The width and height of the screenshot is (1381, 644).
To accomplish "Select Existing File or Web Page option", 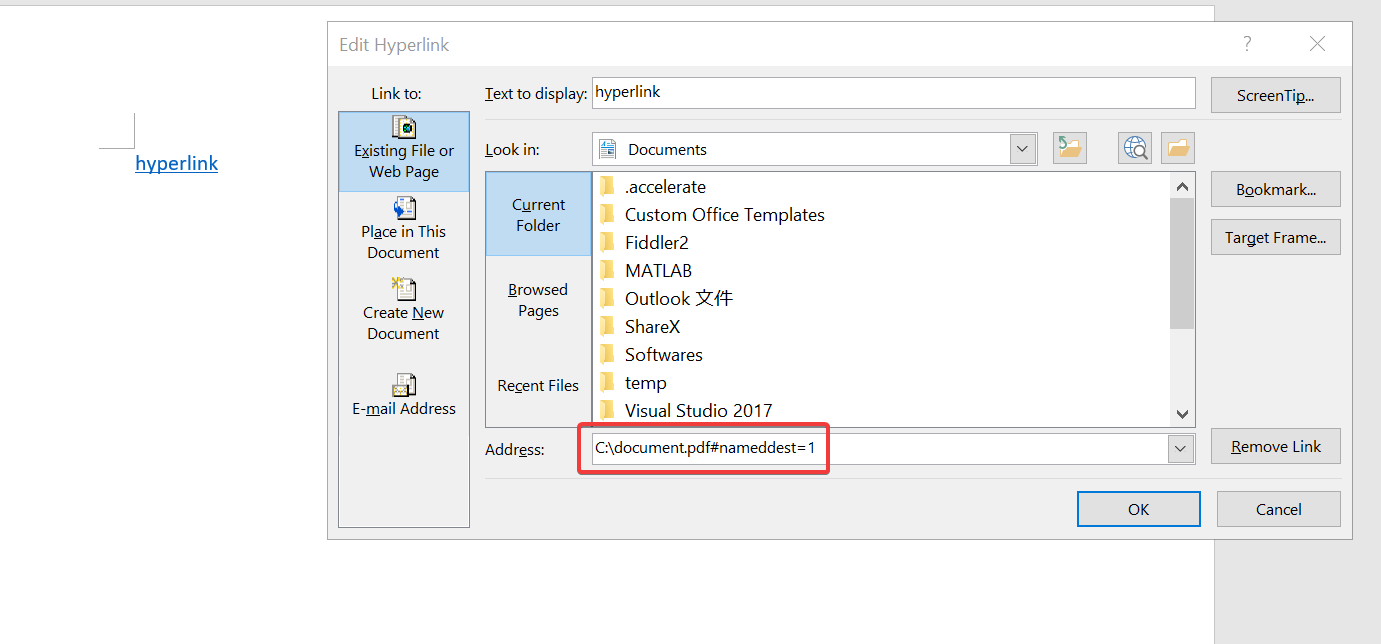I will (x=404, y=150).
